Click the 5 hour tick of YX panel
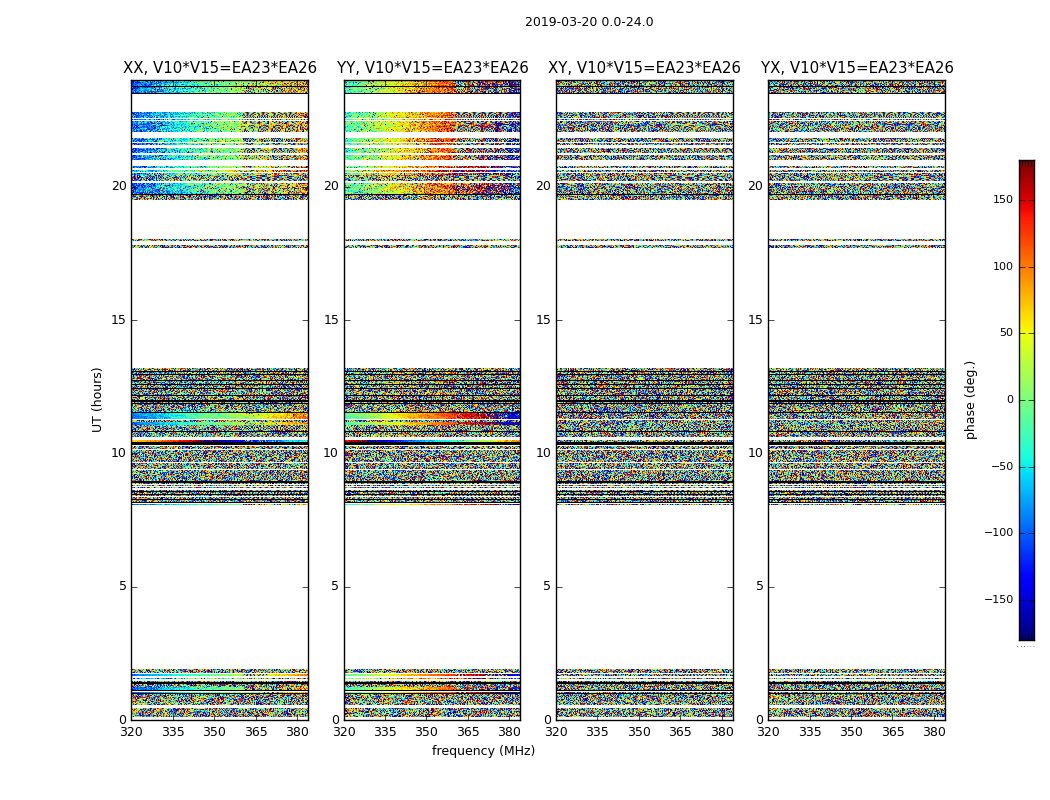 coord(759,586)
